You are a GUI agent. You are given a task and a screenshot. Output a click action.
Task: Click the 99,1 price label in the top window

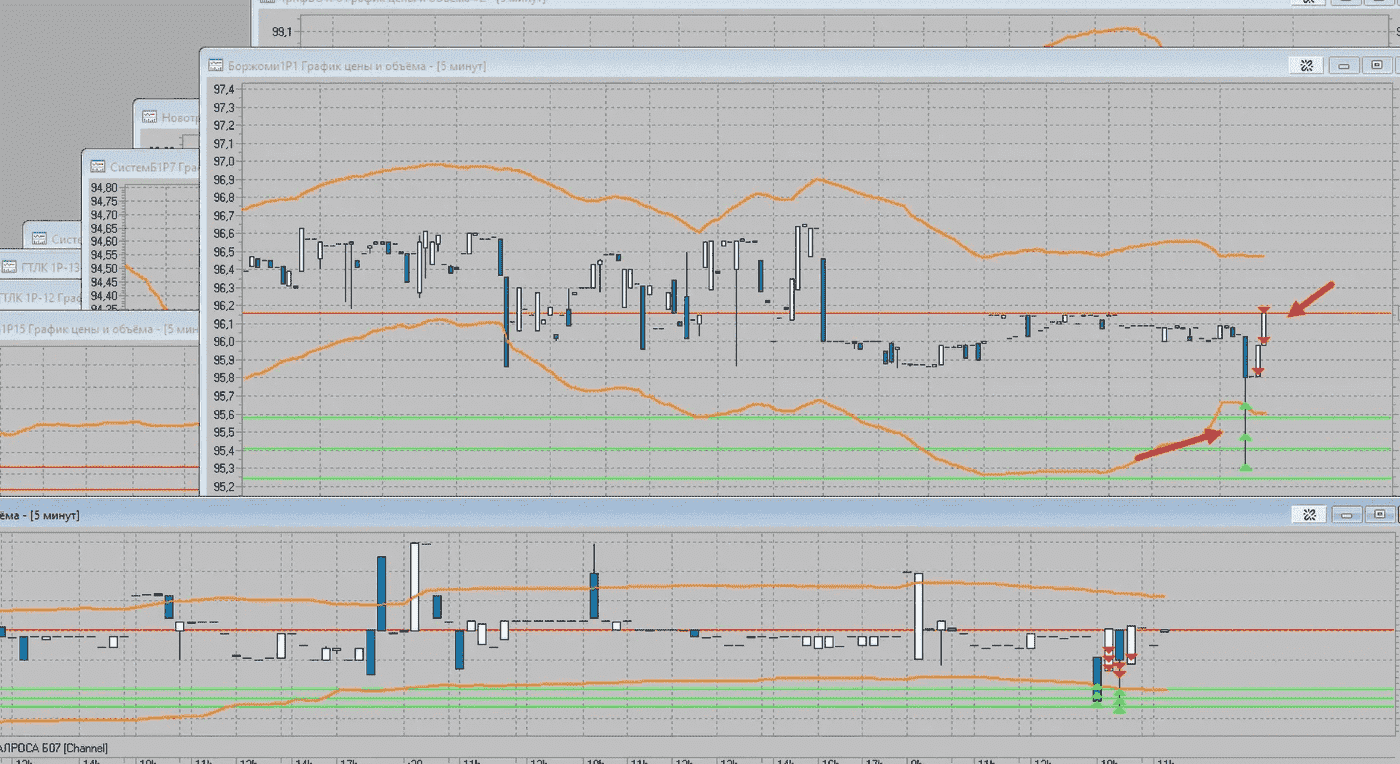(x=284, y=30)
